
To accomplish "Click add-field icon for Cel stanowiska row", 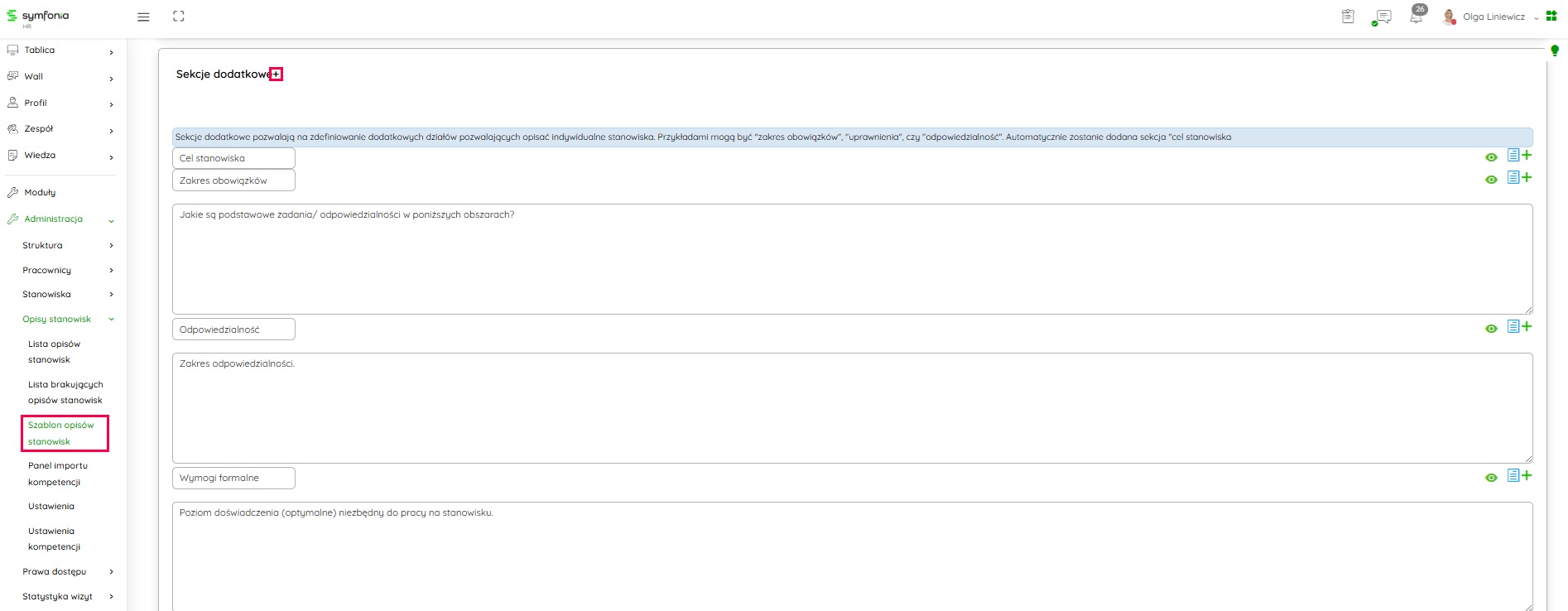I will 1519,156.
